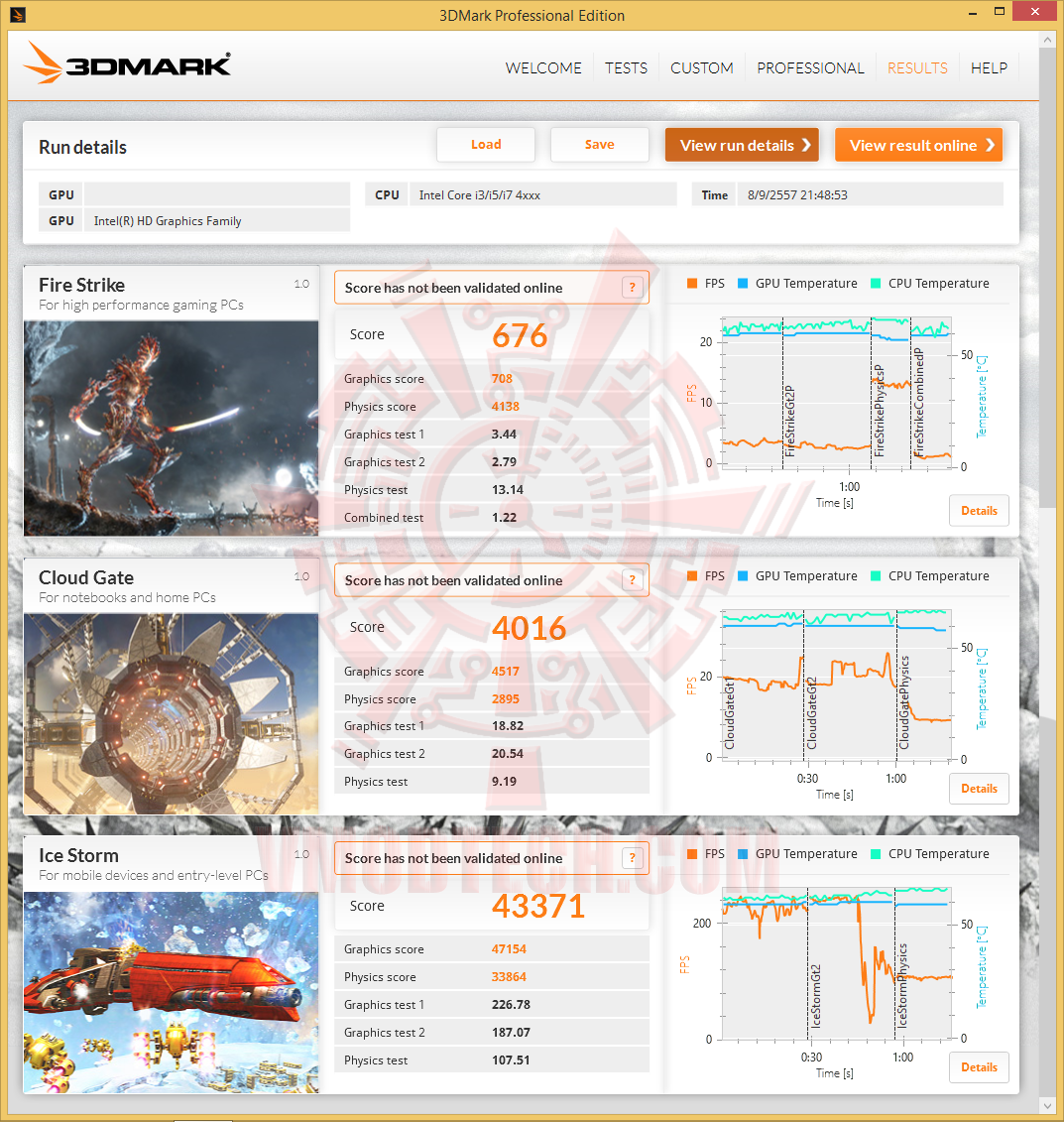Click the Intel Core i3/i5/i7 4xxx CPU field

coord(542,194)
